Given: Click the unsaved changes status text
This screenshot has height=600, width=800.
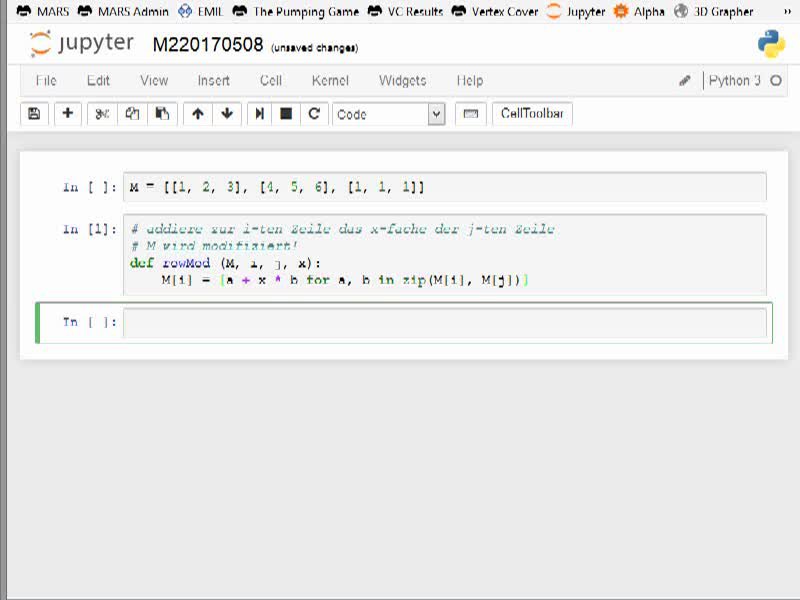Looking at the screenshot, I should click(314, 48).
